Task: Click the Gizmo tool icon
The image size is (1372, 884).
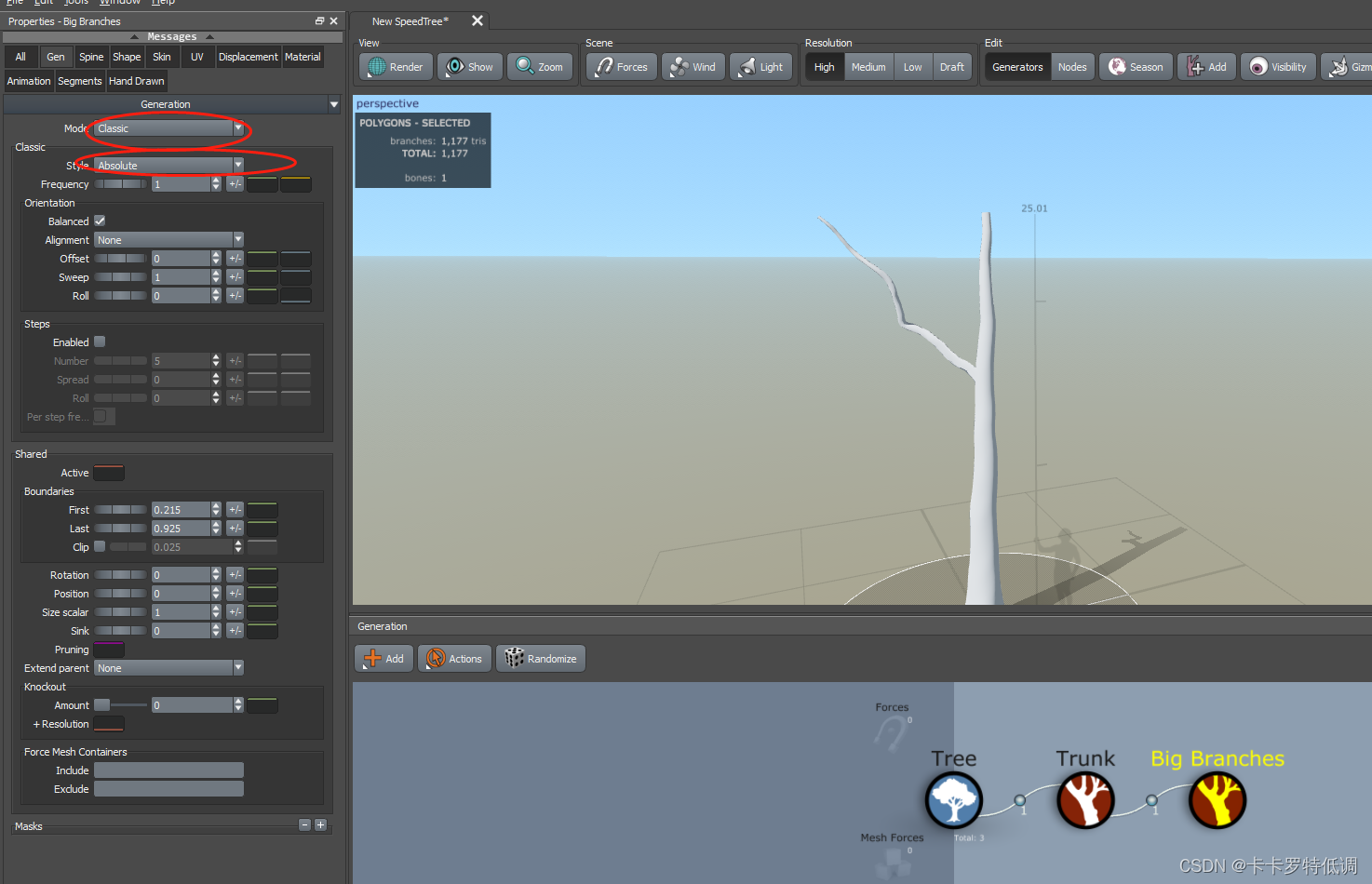Action: (1338, 67)
